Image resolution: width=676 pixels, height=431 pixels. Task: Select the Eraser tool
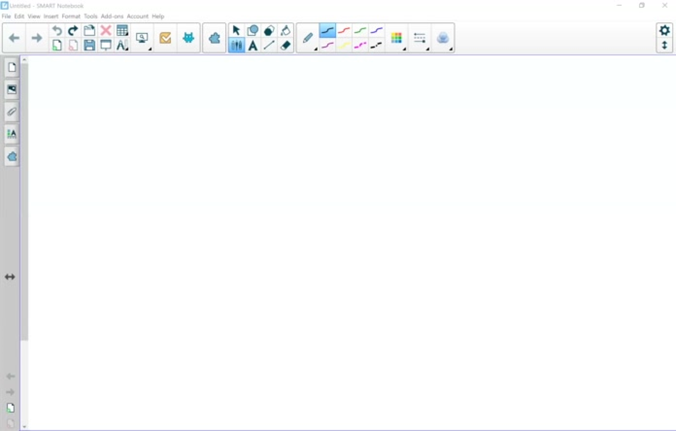pos(285,45)
